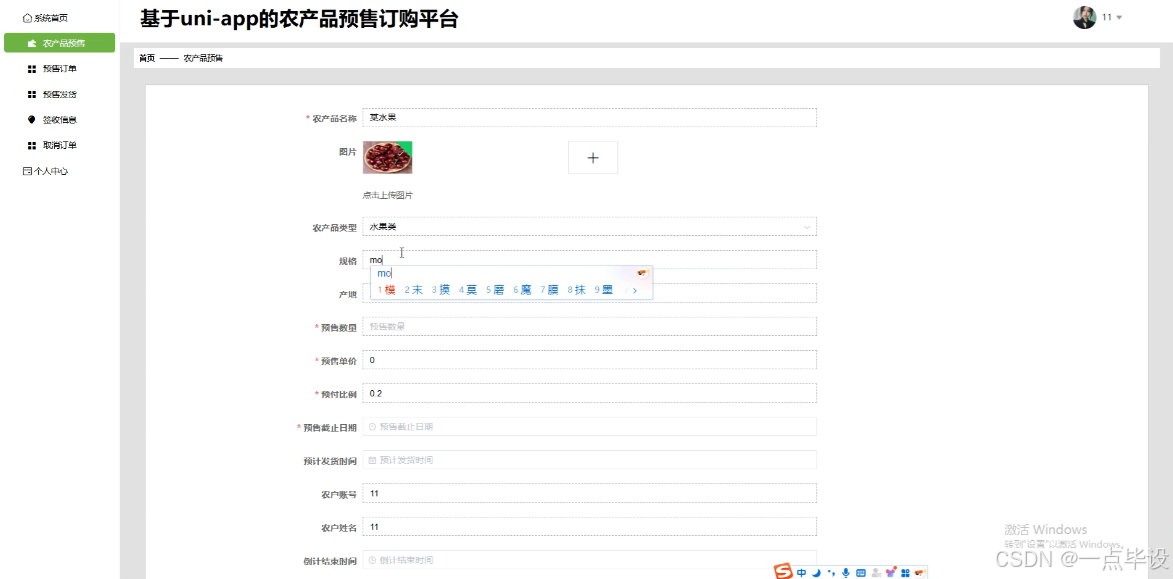Screen dimensions: 1173x579
Task: Open the 预售发货 menu item
Action: [31, 93]
